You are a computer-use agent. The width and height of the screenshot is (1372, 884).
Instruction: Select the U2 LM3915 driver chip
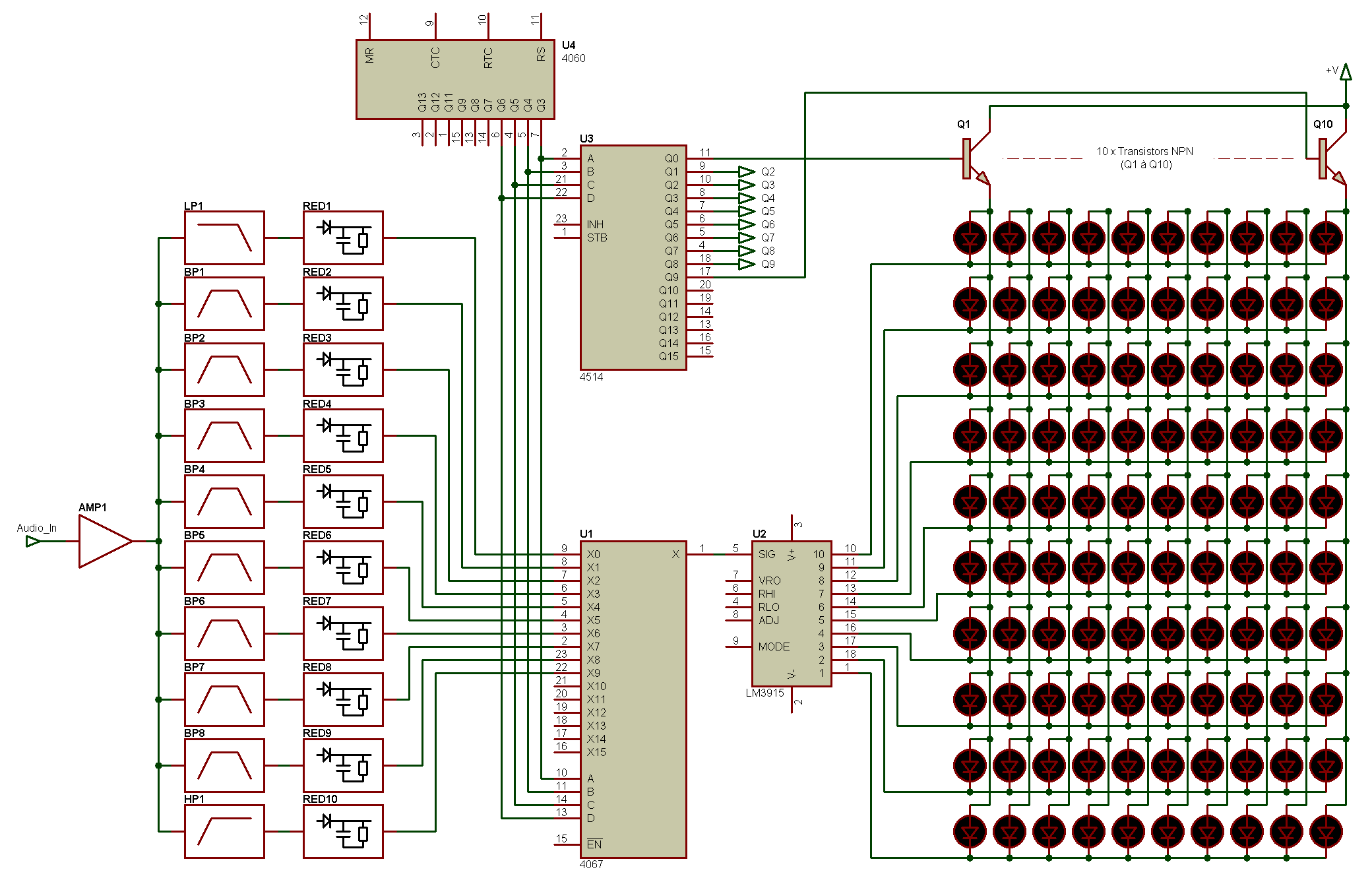pyautogui.click(x=792, y=614)
